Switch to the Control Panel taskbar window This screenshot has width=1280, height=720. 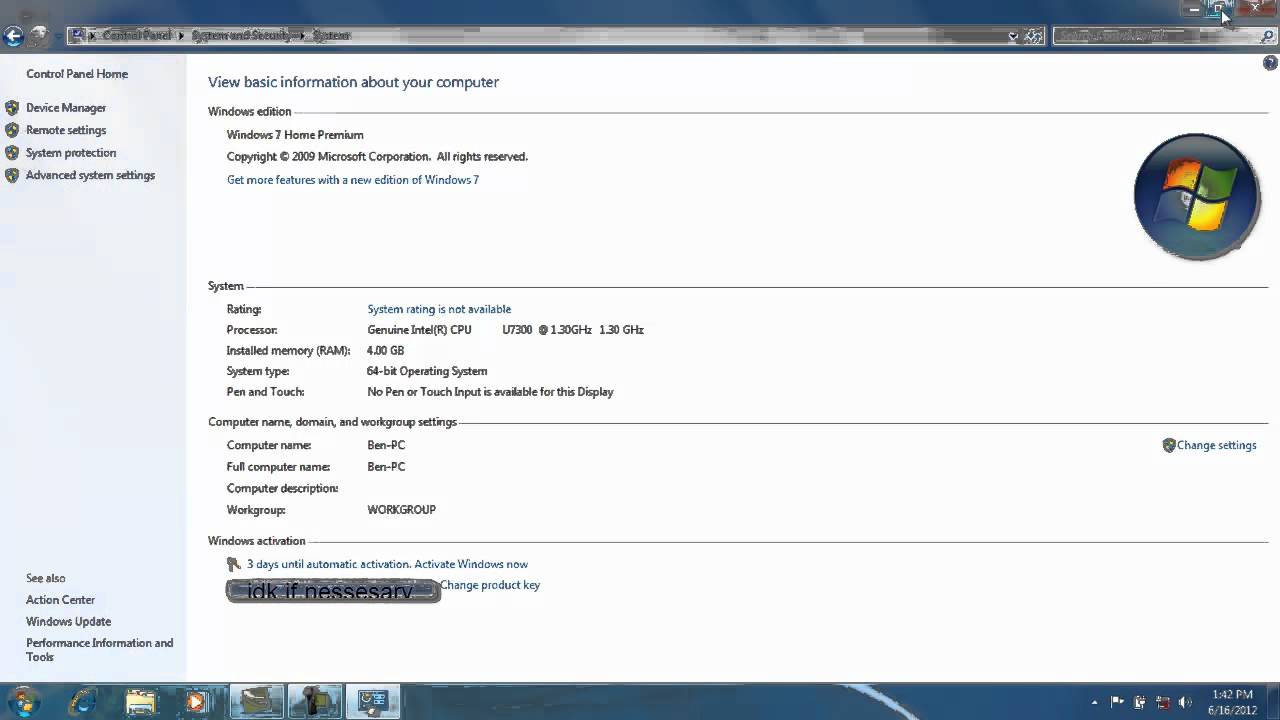pos(373,702)
